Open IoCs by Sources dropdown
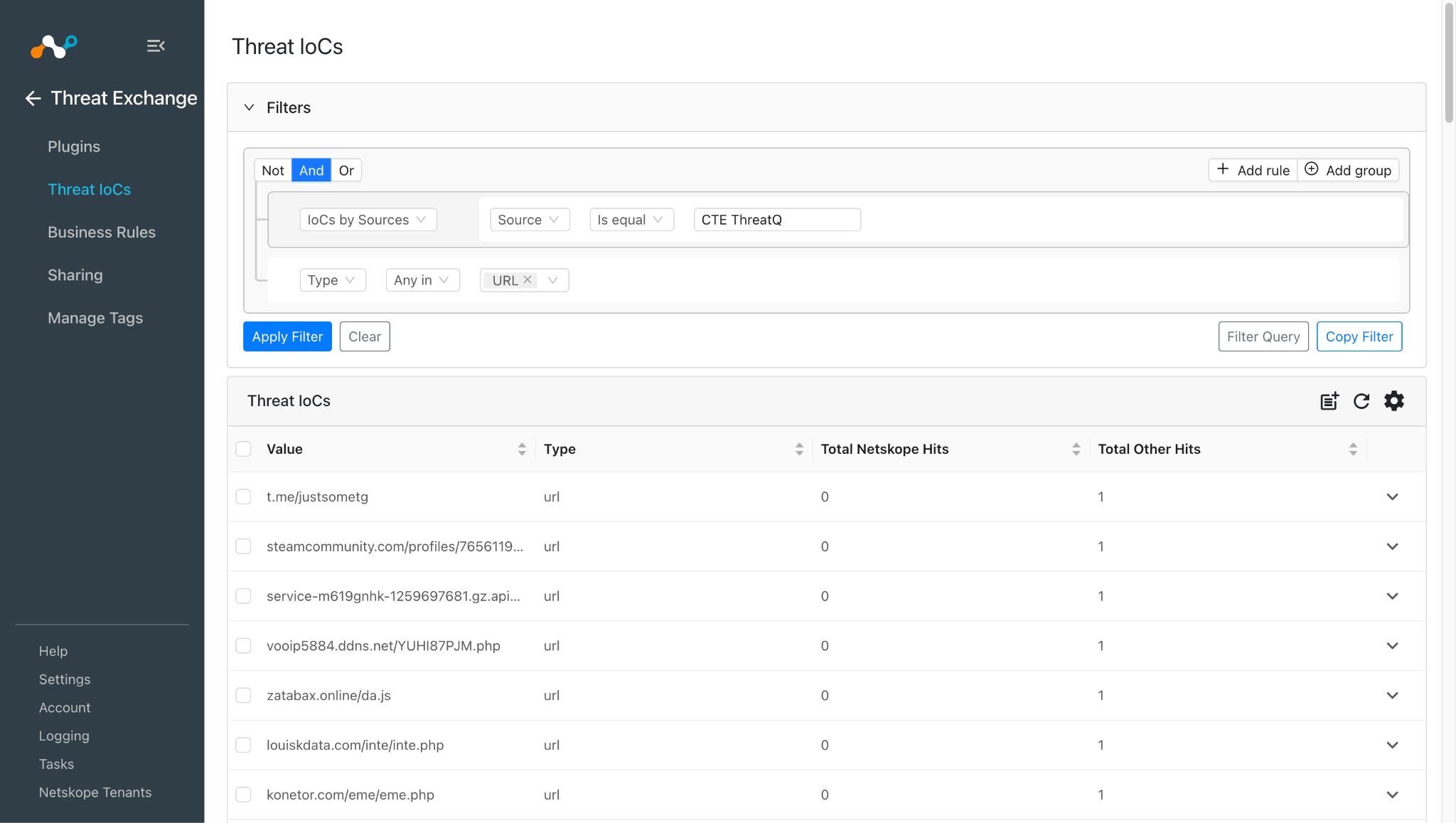Image resolution: width=1456 pixels, height=823 pixels. tap(368, 220)
